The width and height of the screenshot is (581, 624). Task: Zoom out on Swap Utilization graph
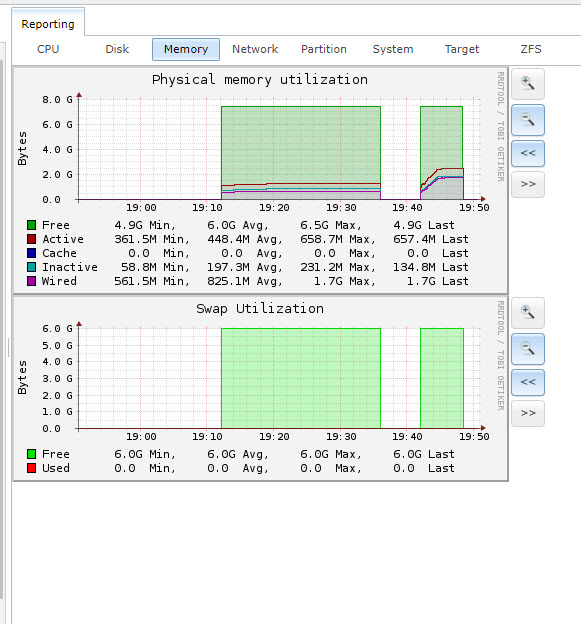click(x=528, y=349)
